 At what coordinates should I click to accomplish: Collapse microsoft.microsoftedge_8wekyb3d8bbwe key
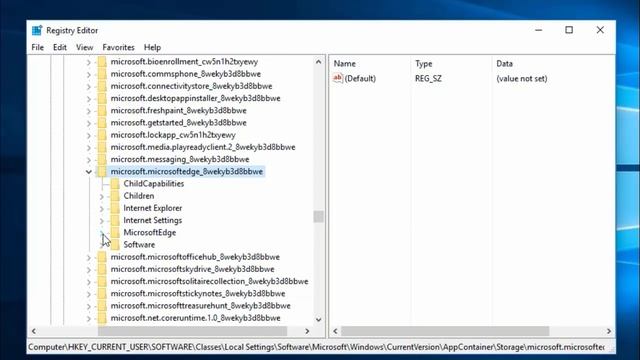click(89, 172)
